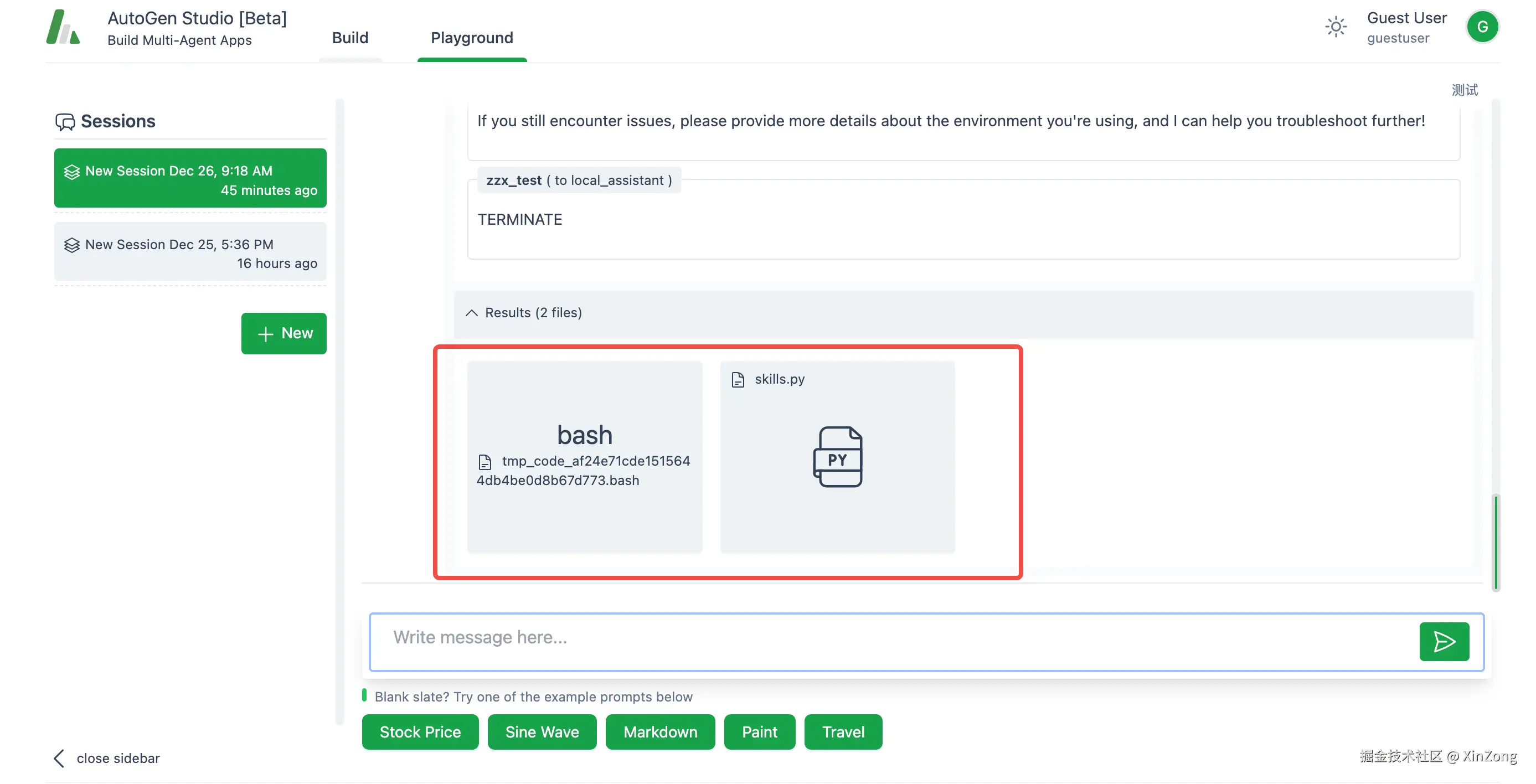Click the bash file document icon
Viewport: 1536px width, 784px height.
click(484, 462)
